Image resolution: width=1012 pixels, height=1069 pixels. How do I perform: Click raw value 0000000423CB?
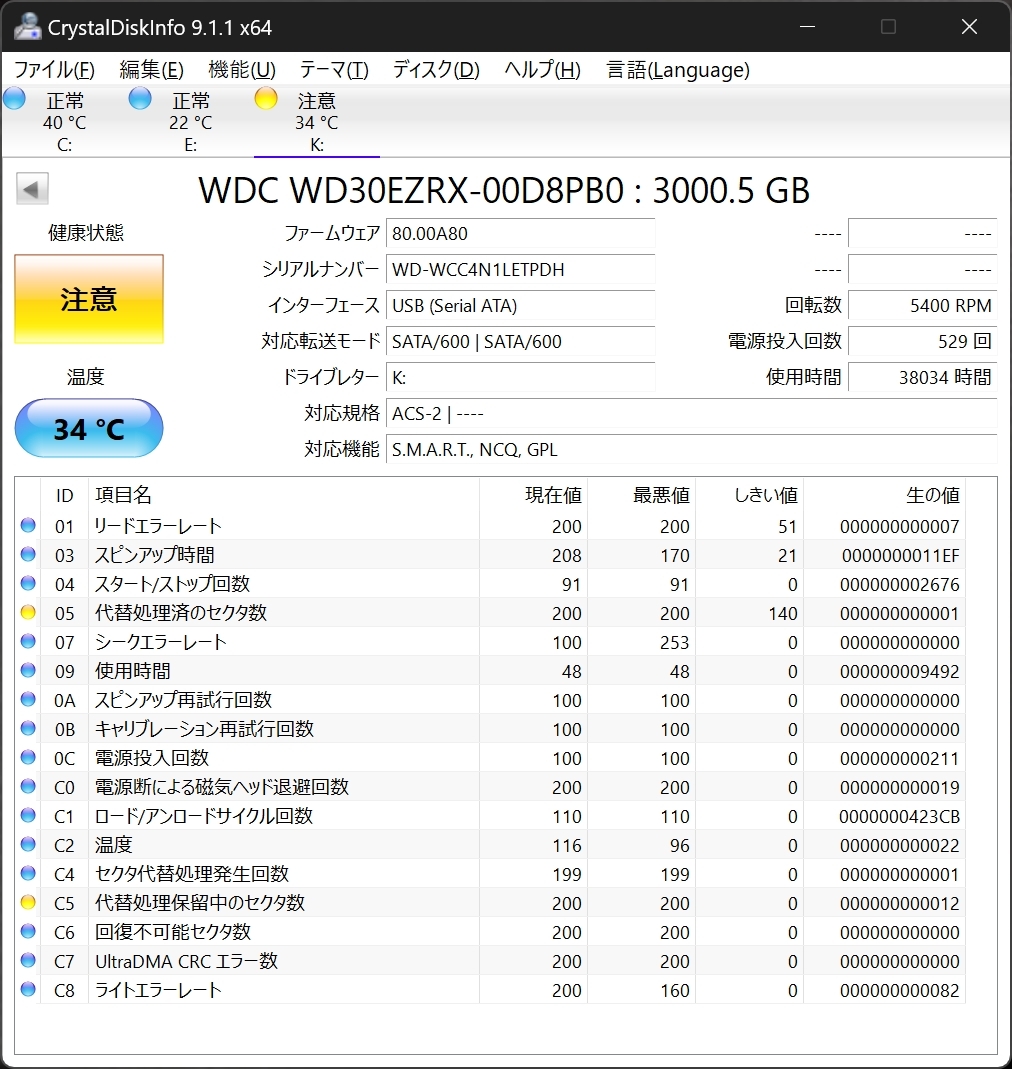899,817
